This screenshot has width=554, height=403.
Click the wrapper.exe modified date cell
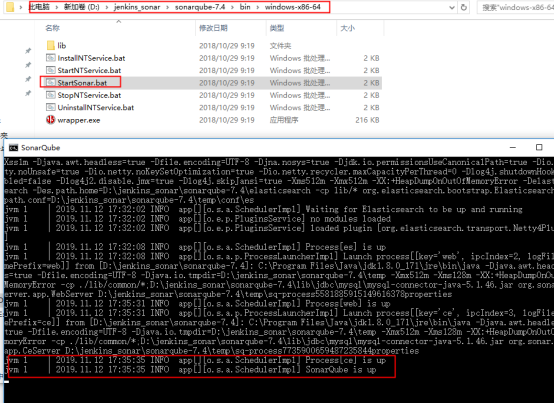(x=226, y=120)
